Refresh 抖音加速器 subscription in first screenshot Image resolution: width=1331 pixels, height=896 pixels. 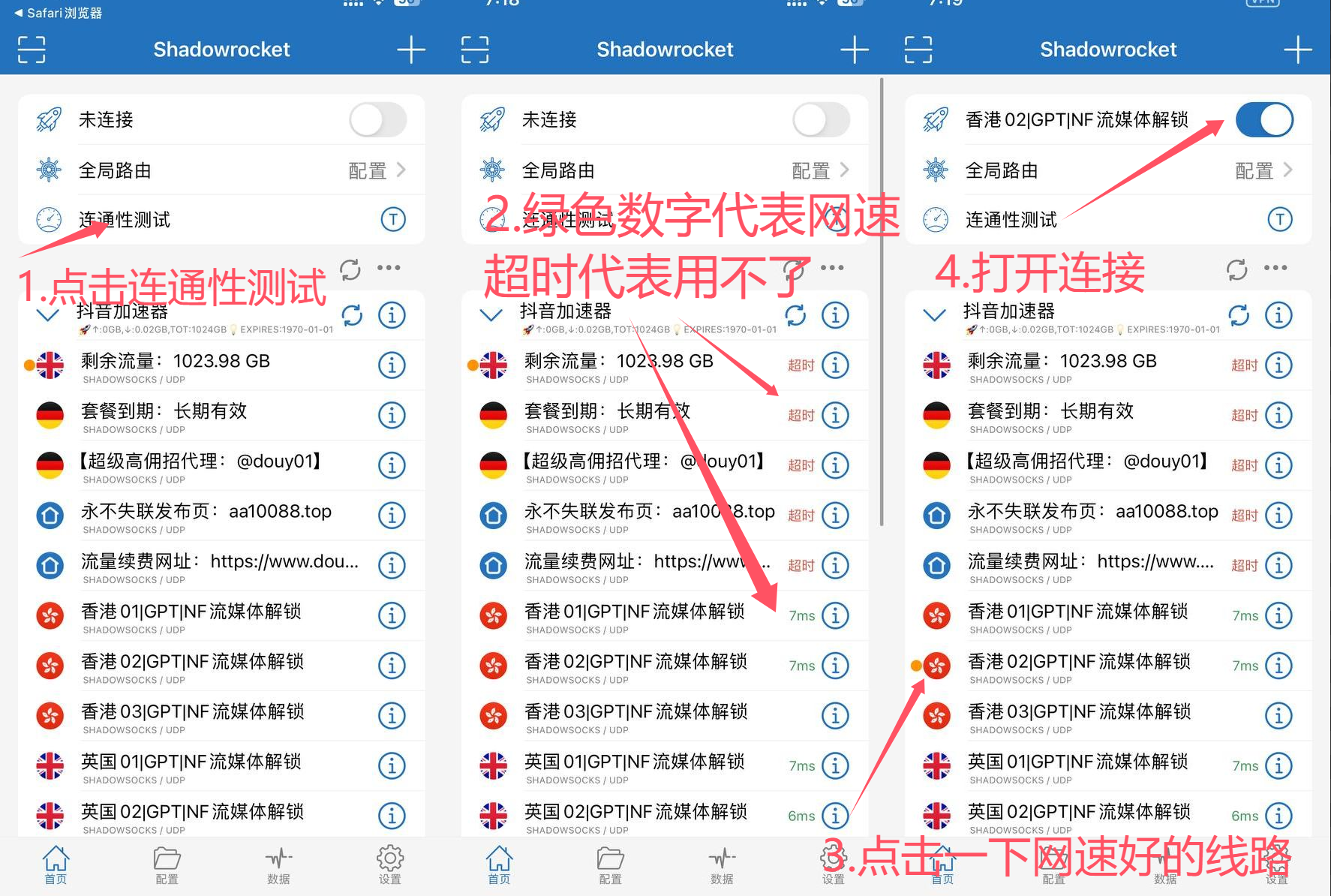point(352,316)
